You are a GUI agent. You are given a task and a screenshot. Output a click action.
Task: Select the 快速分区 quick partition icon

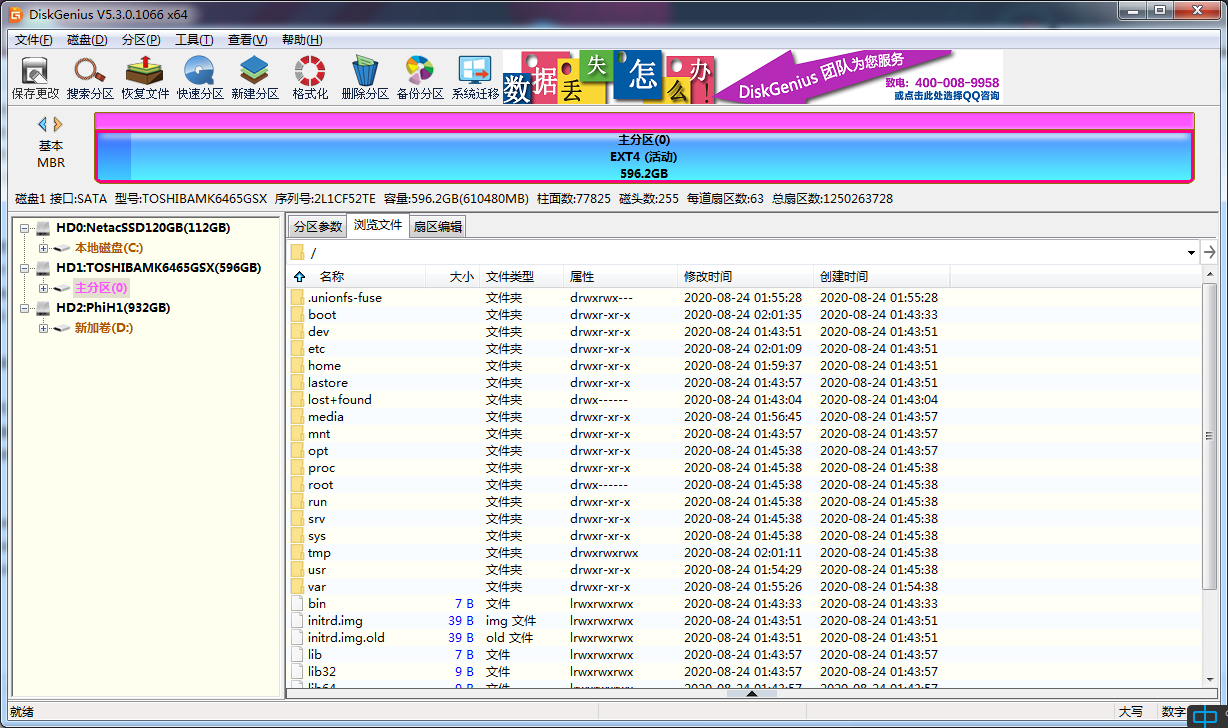(200, 78)
